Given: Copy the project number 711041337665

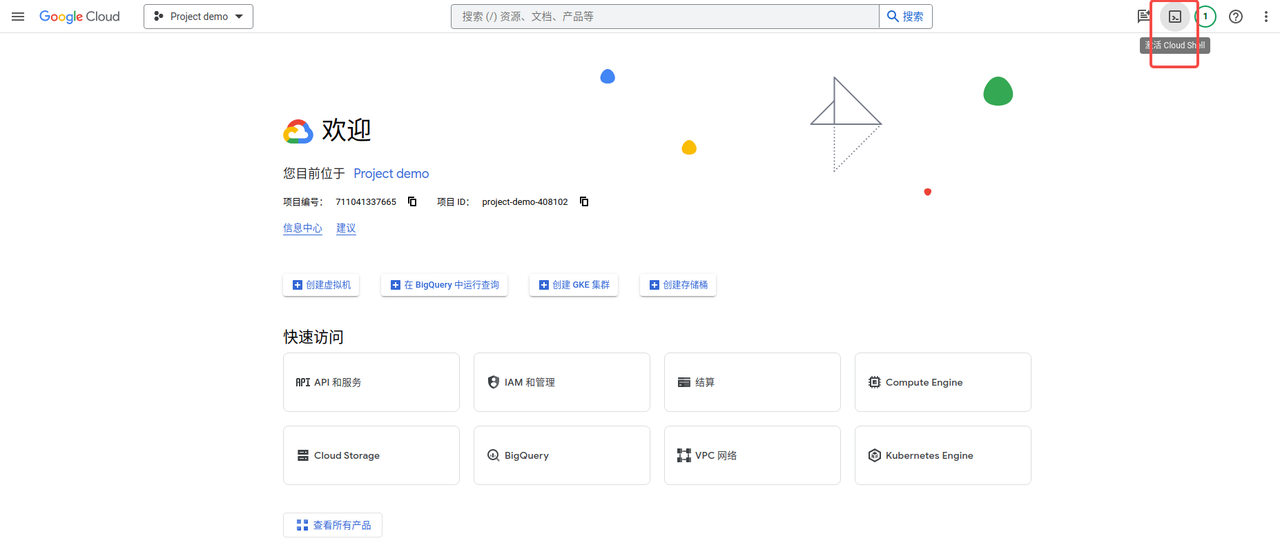Looking at the screenshot, I should point(412,202).
